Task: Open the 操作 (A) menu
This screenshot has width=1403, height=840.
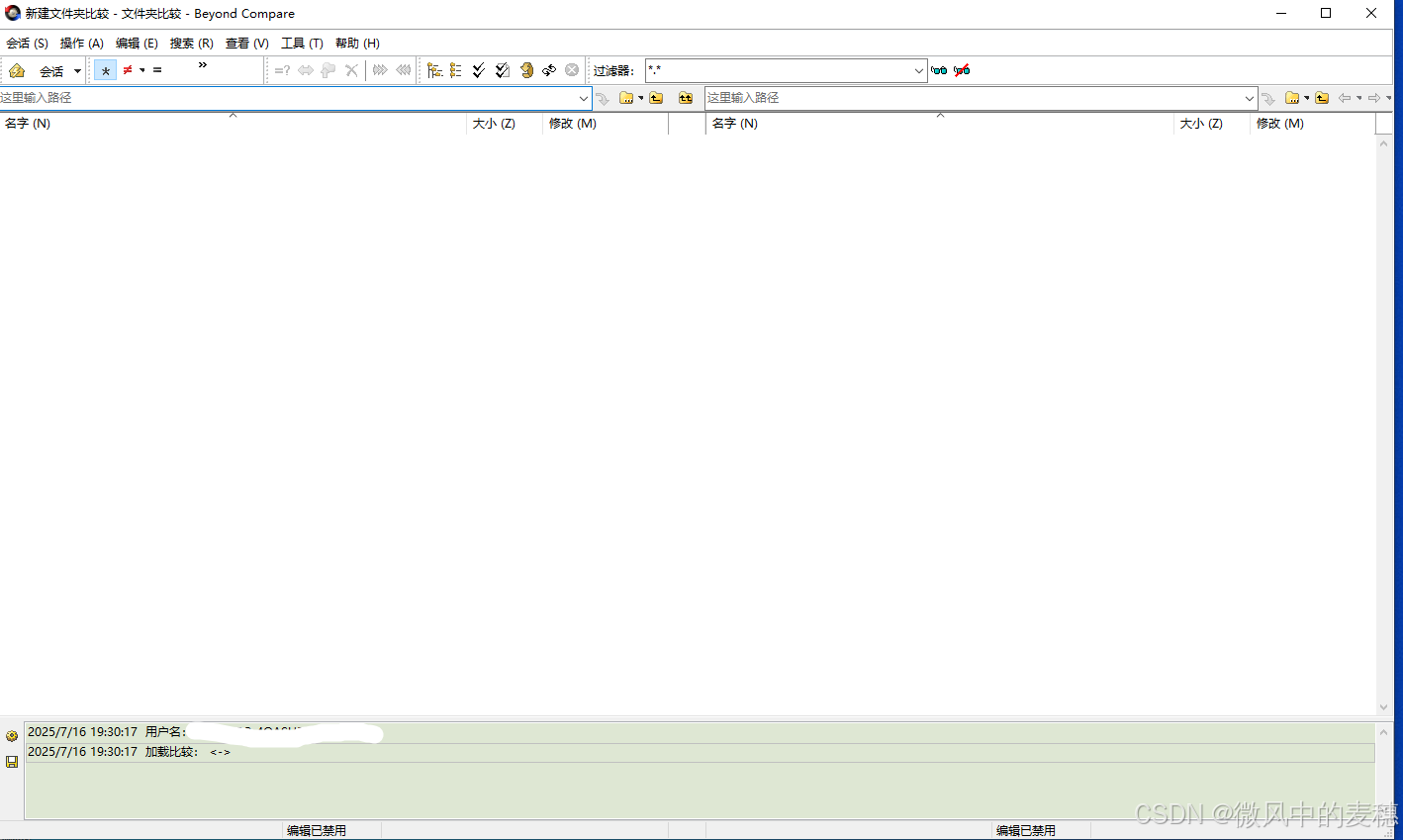Action: click(x=81, y=44)
